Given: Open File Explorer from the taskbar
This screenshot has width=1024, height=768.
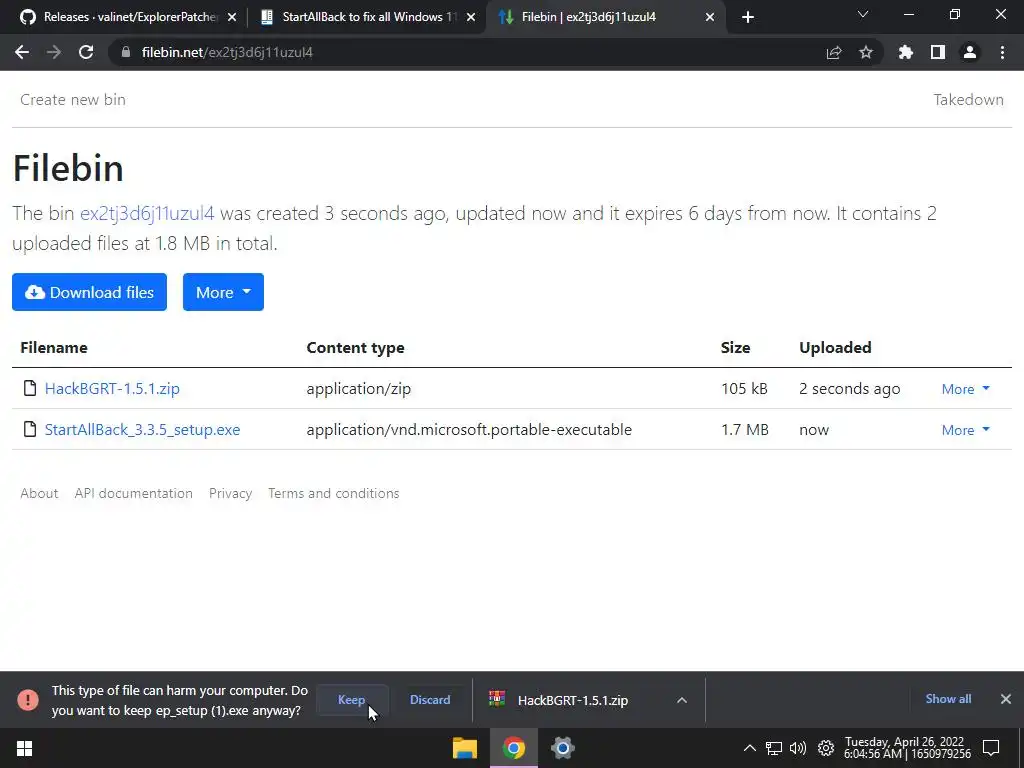Looking at the screenshot, I should click(465, 748).
